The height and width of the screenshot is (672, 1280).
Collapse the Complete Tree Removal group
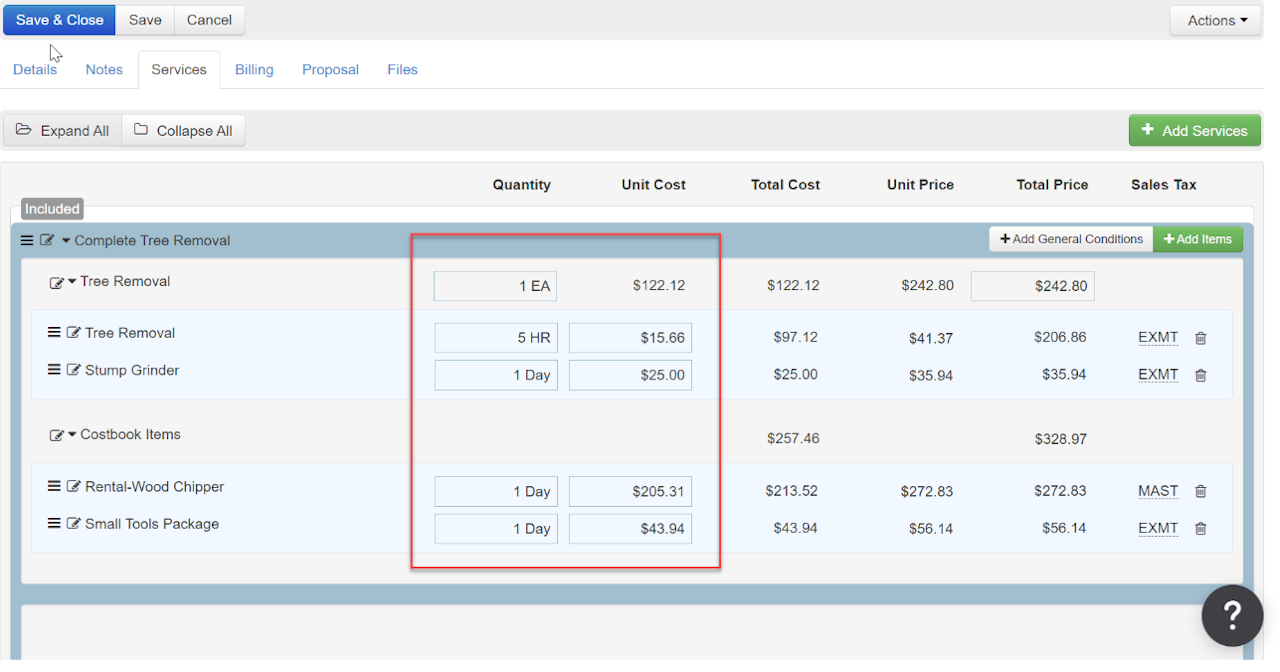coord(66,241)
